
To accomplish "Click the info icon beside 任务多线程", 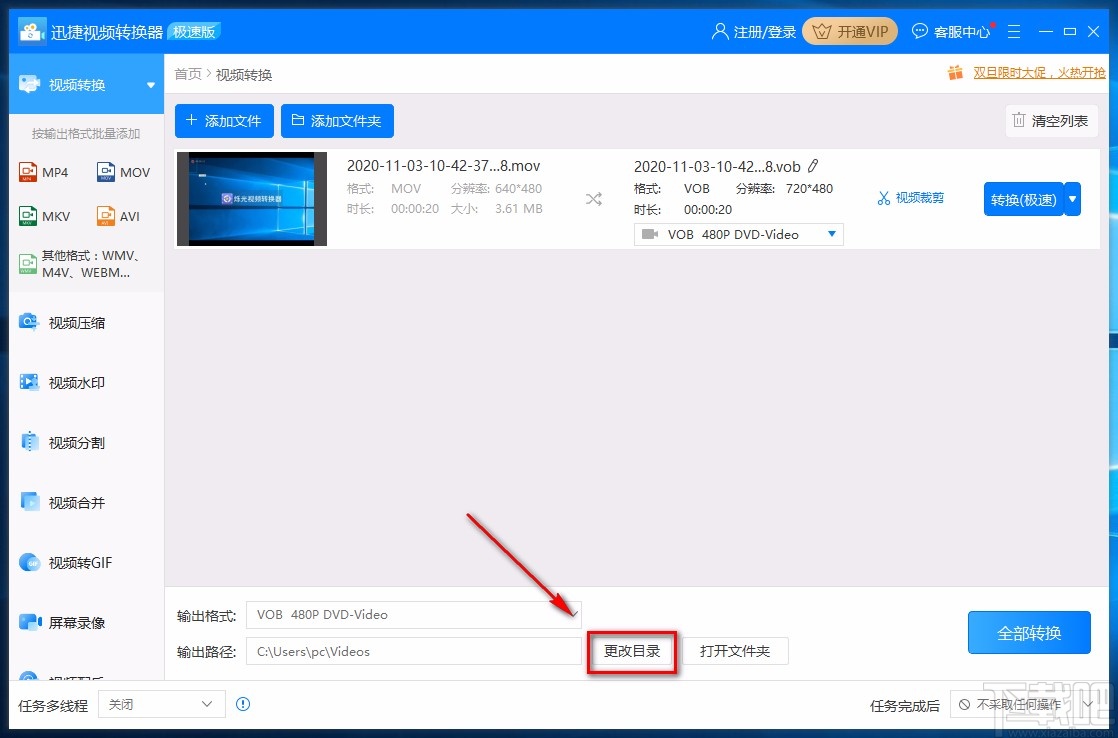I will pos(243,704).
